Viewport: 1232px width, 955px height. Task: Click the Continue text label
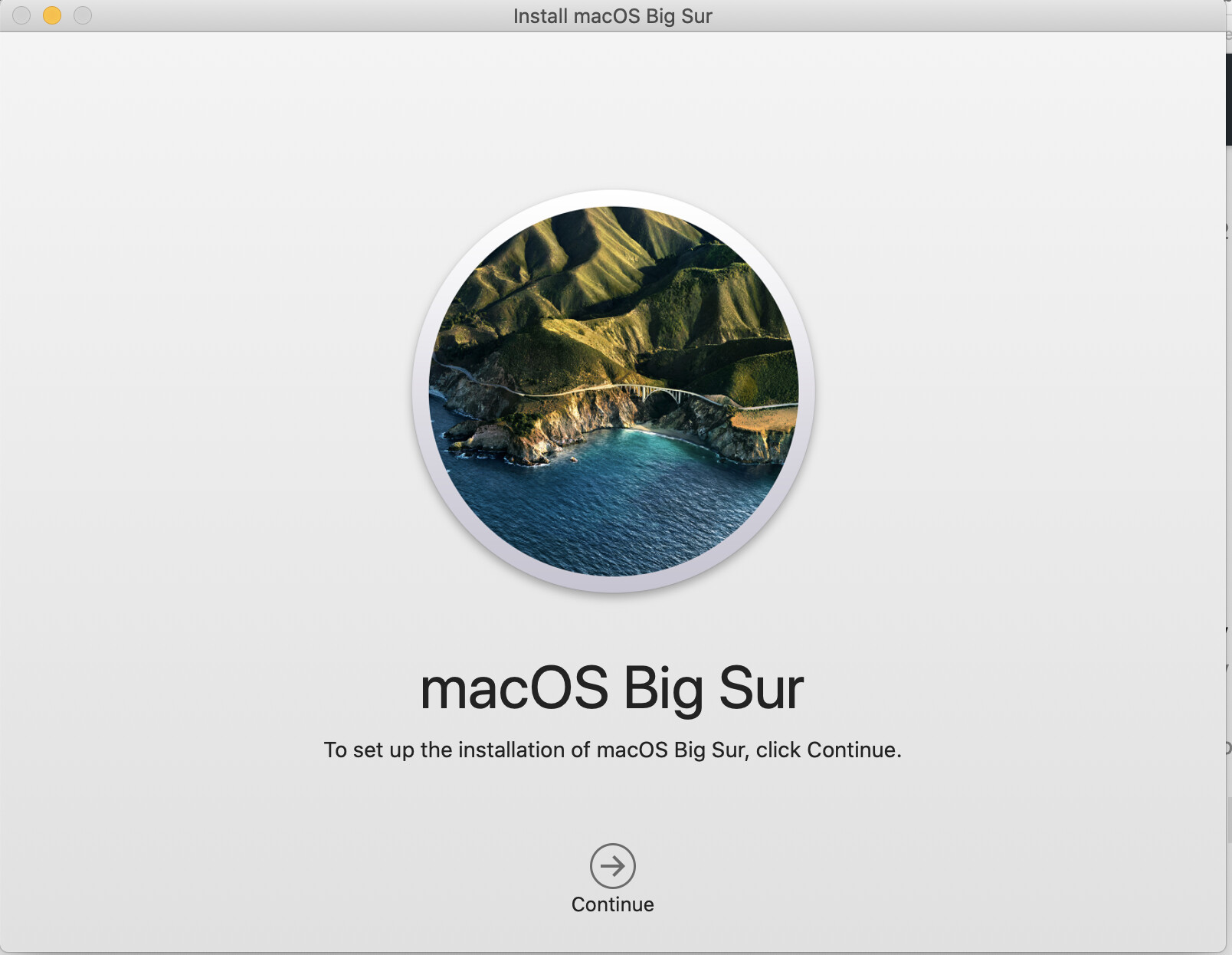612,904
